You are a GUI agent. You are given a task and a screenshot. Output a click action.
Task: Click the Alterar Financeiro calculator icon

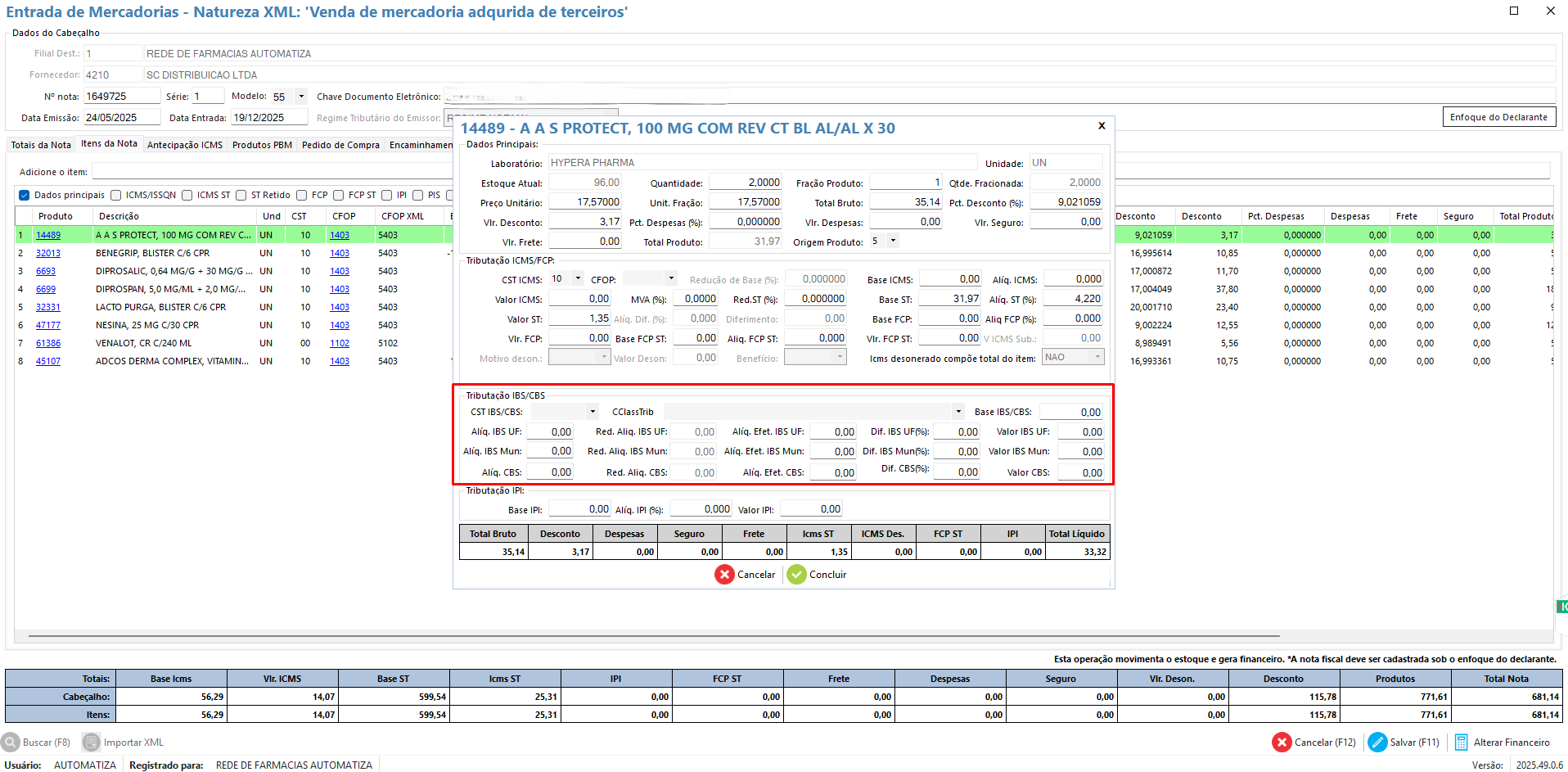[x=1461, y=743]
